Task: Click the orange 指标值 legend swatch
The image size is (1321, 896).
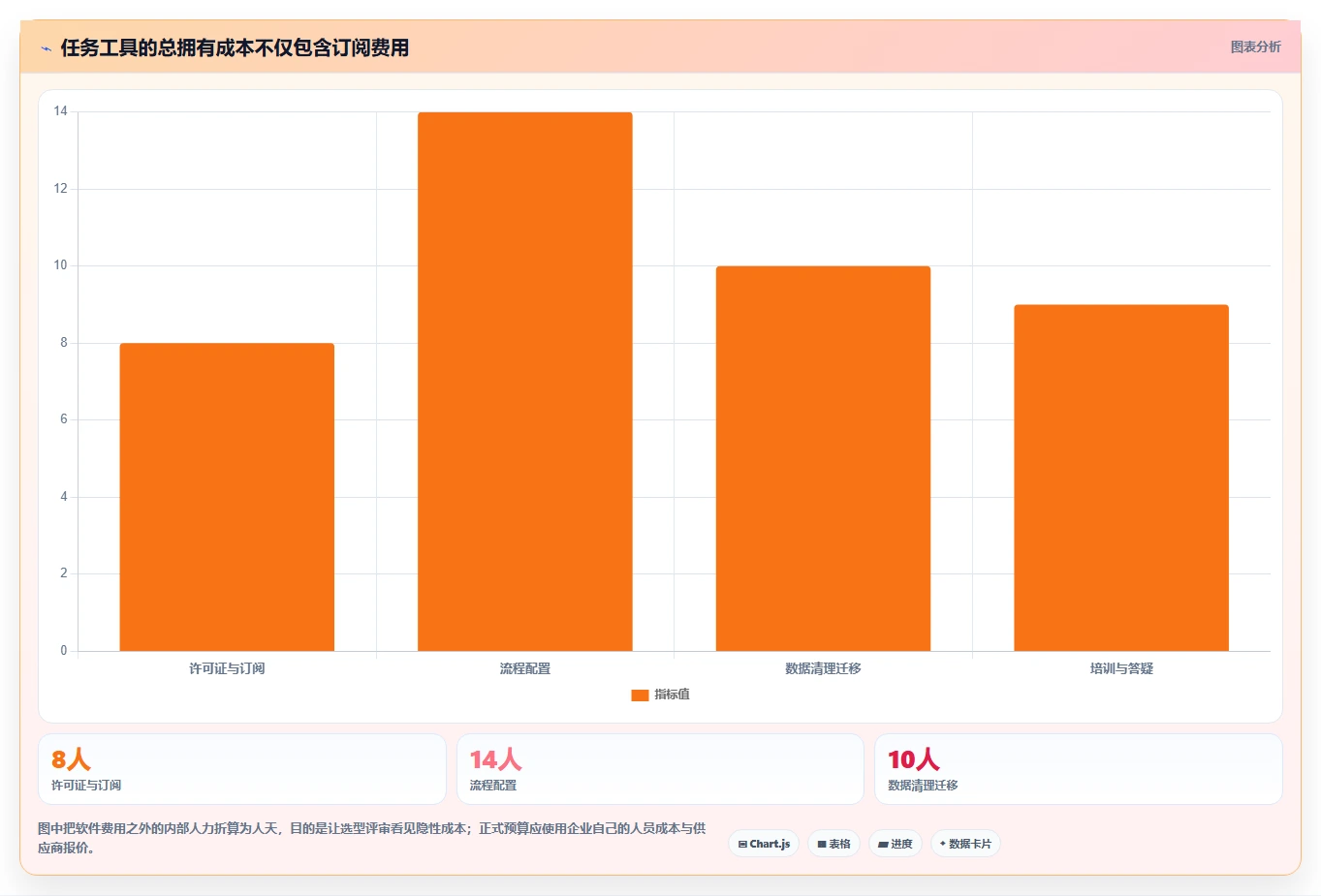Action: tap(640, 695)
